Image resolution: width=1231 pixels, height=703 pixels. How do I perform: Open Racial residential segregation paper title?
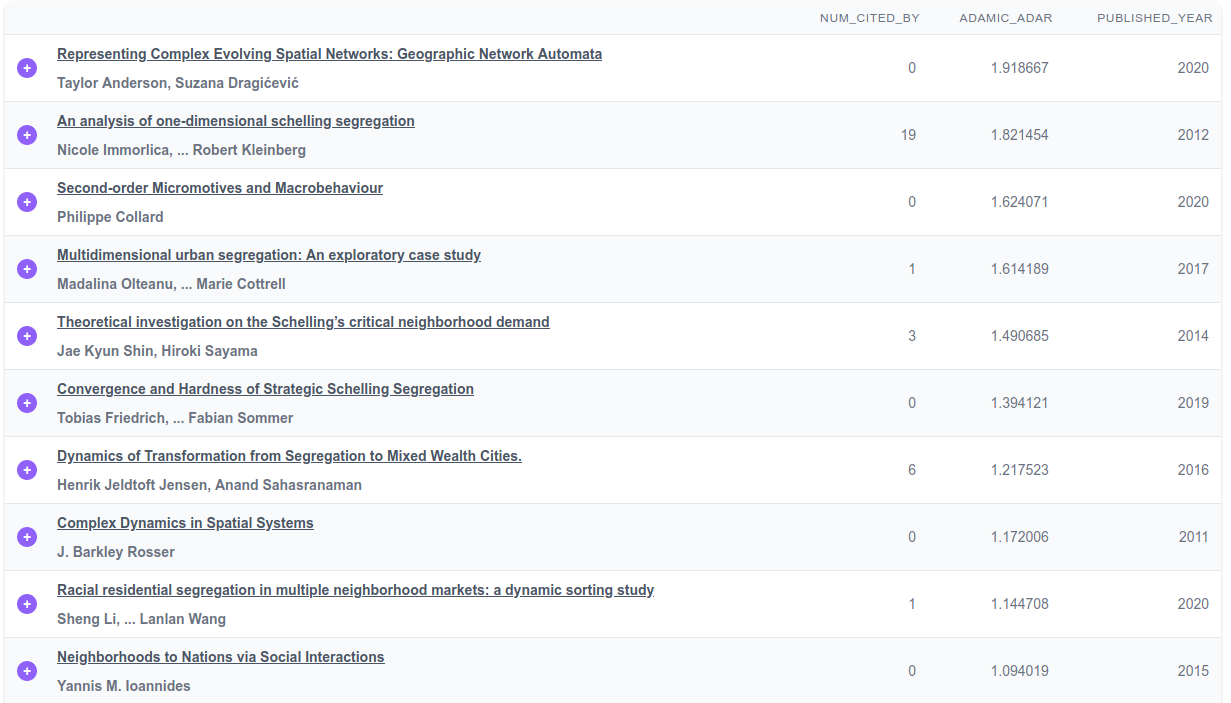[355, 590]
